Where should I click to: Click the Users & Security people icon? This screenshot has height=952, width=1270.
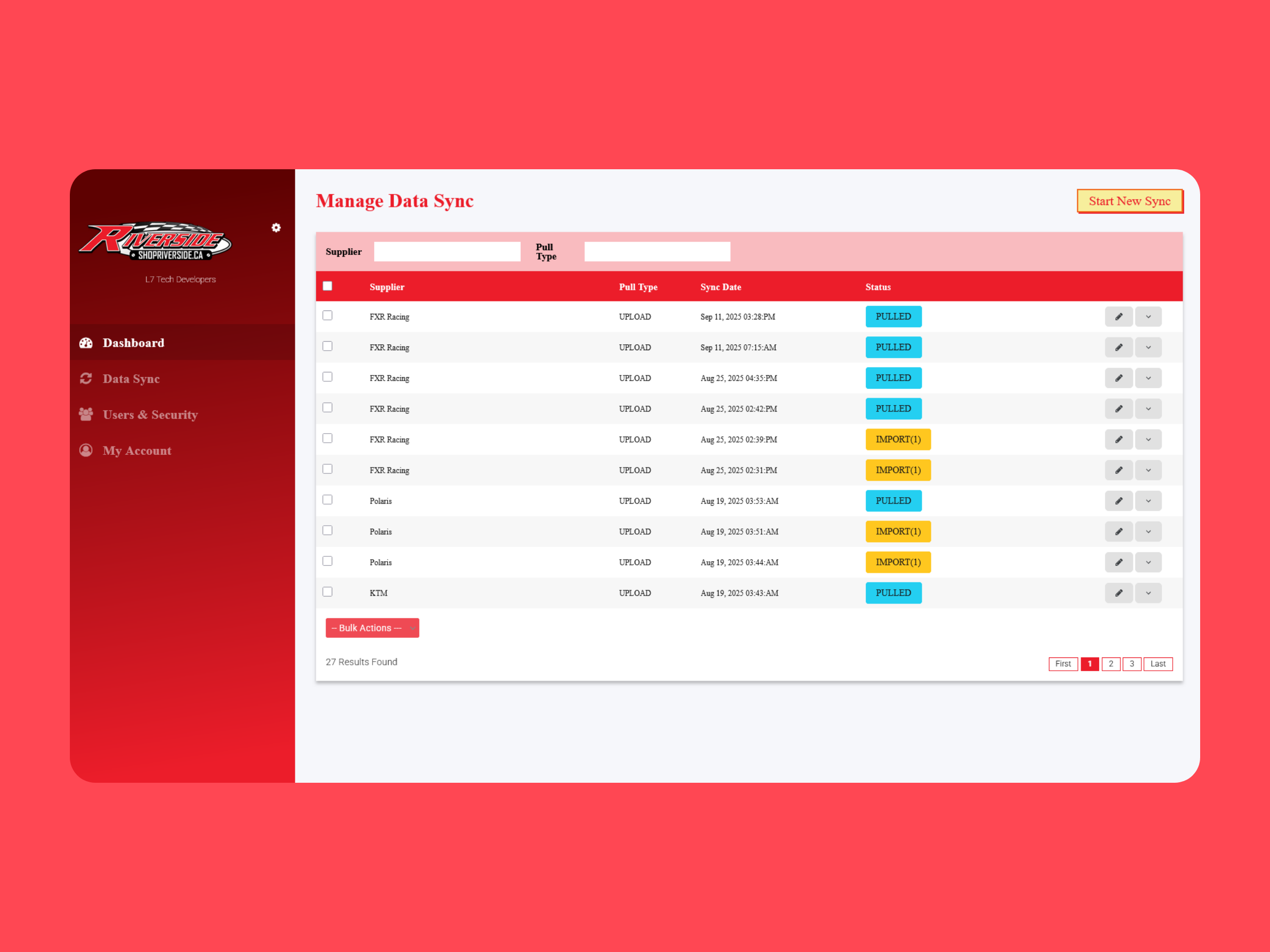(86, 414)
